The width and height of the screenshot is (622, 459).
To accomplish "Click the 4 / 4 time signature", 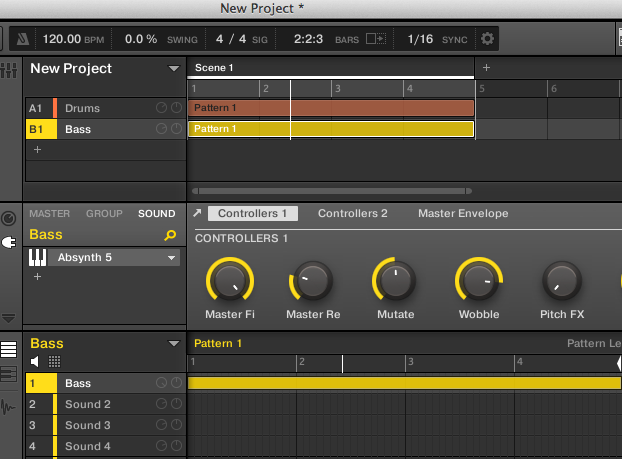I will pos(231,39).
